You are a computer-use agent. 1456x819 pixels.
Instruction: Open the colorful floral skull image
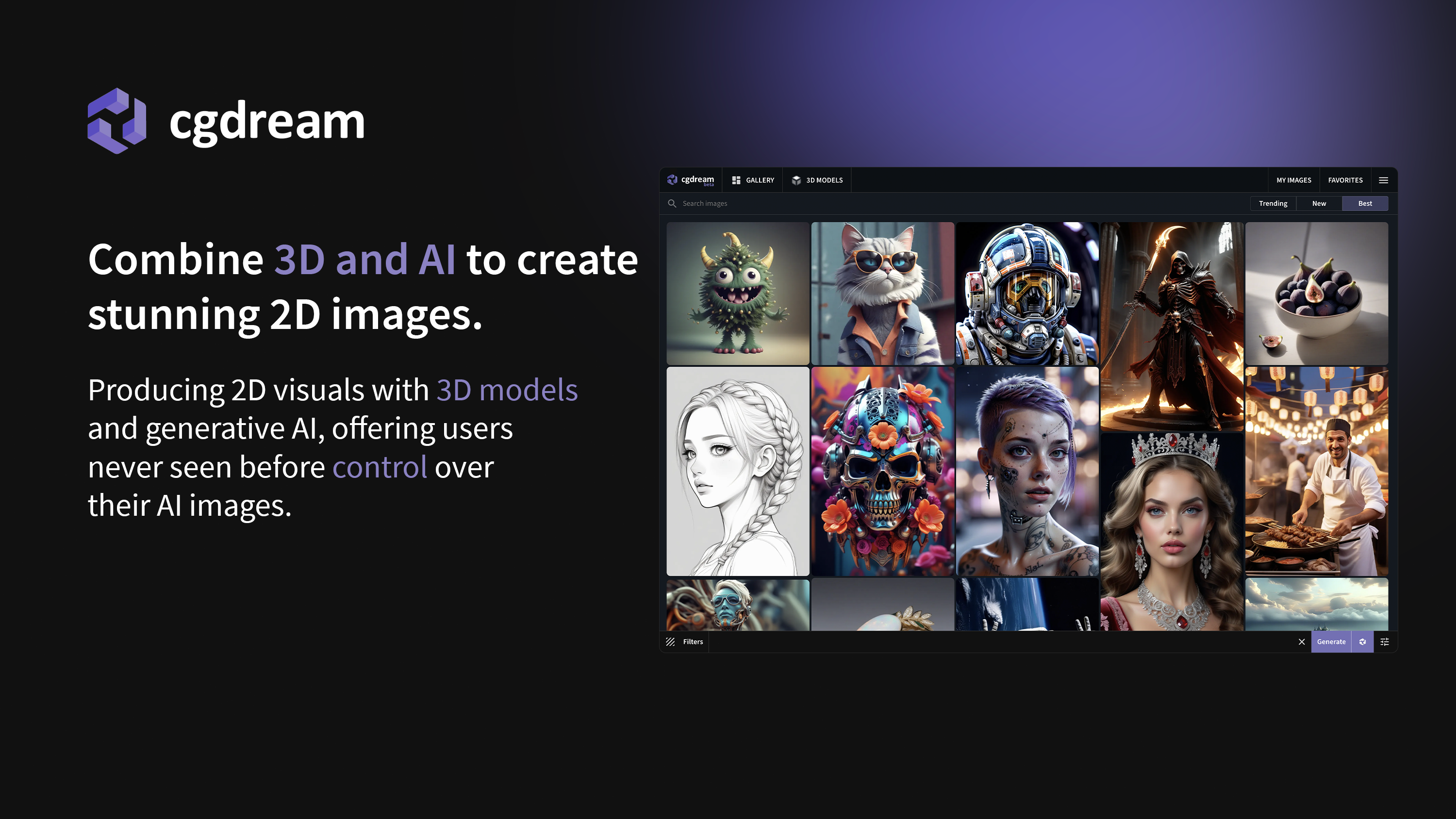[882, 471]
